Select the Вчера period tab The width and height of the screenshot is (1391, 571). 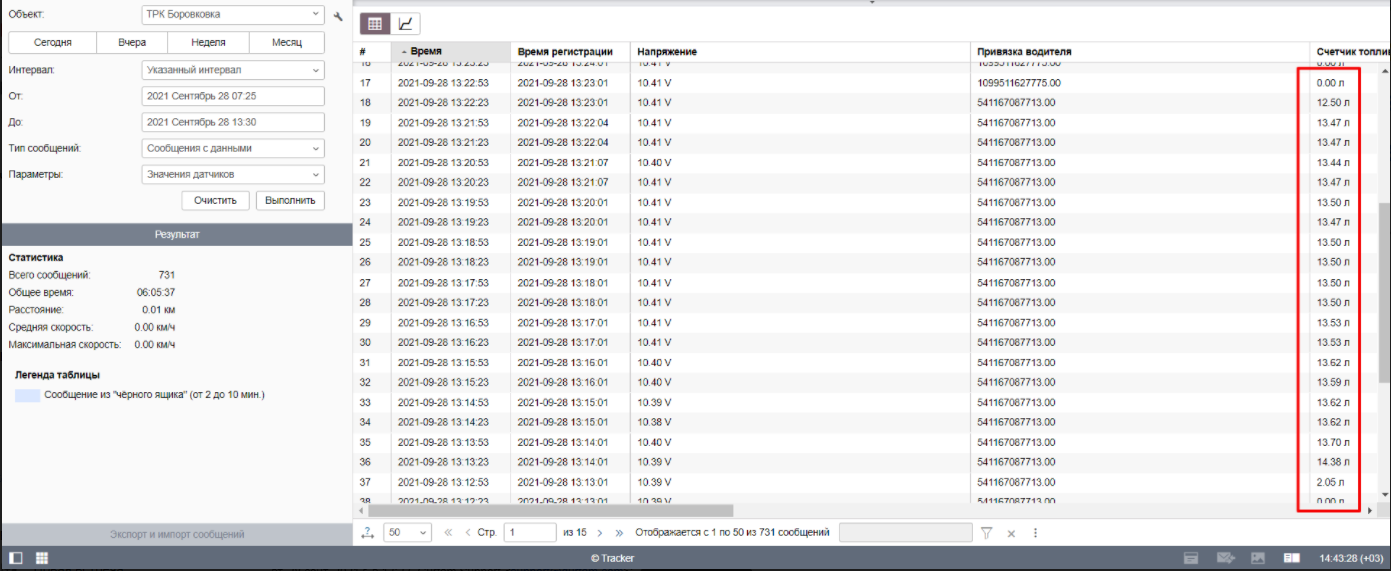(x=131, y=42)
